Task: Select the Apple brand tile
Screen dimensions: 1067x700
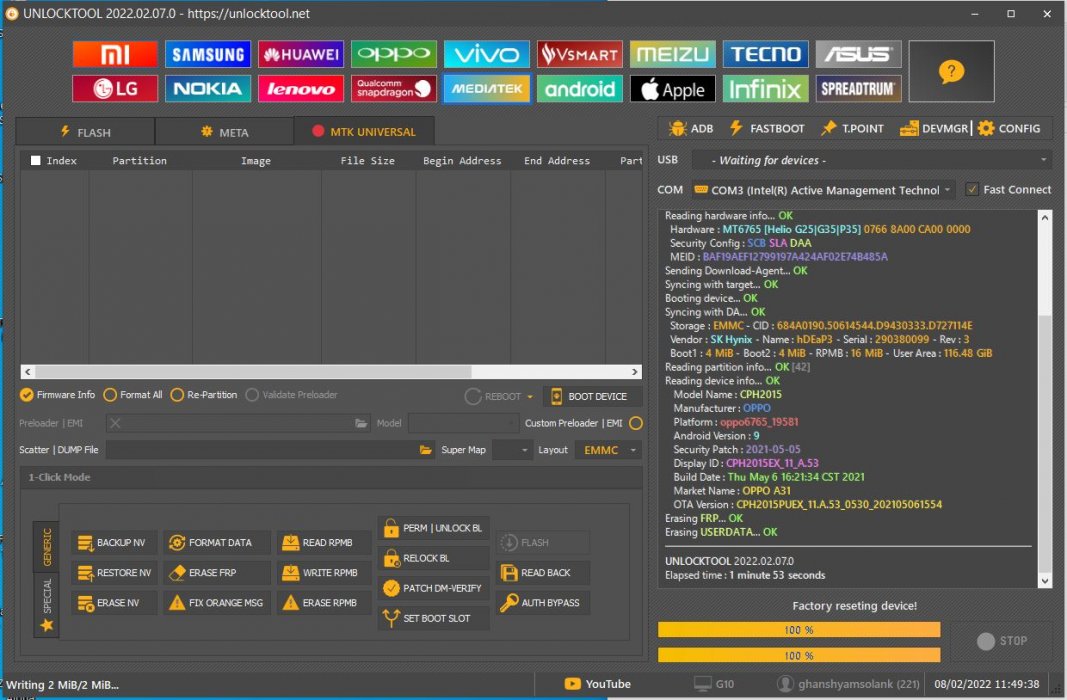Action: click(672, 88)
